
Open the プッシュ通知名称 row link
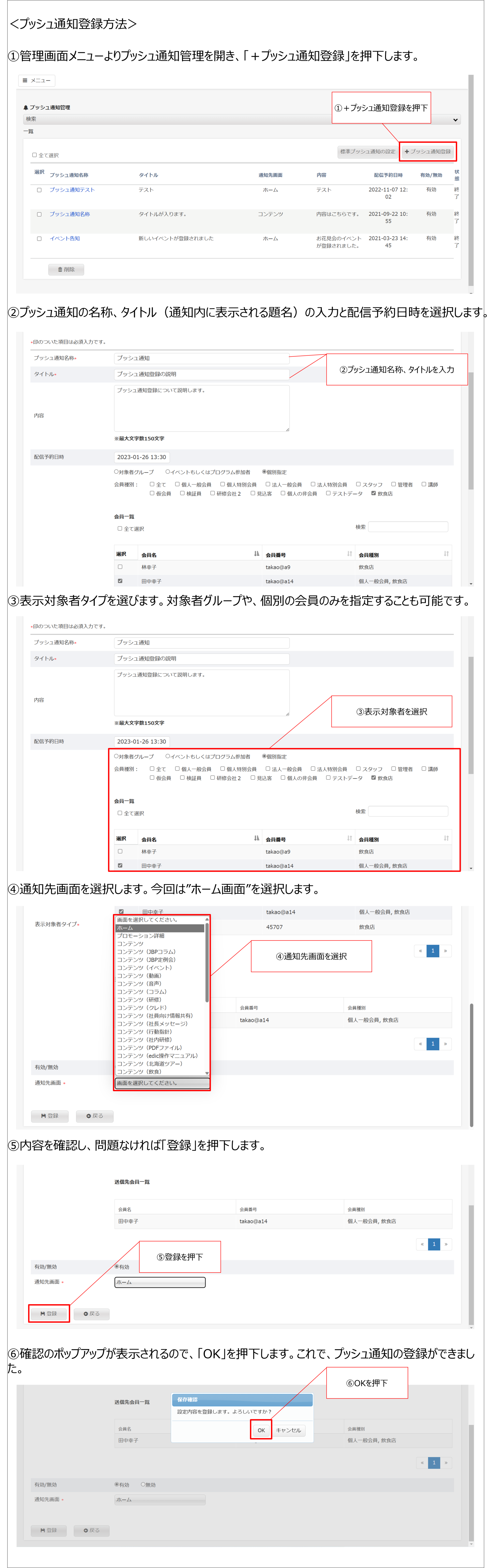tap(69, 214)
